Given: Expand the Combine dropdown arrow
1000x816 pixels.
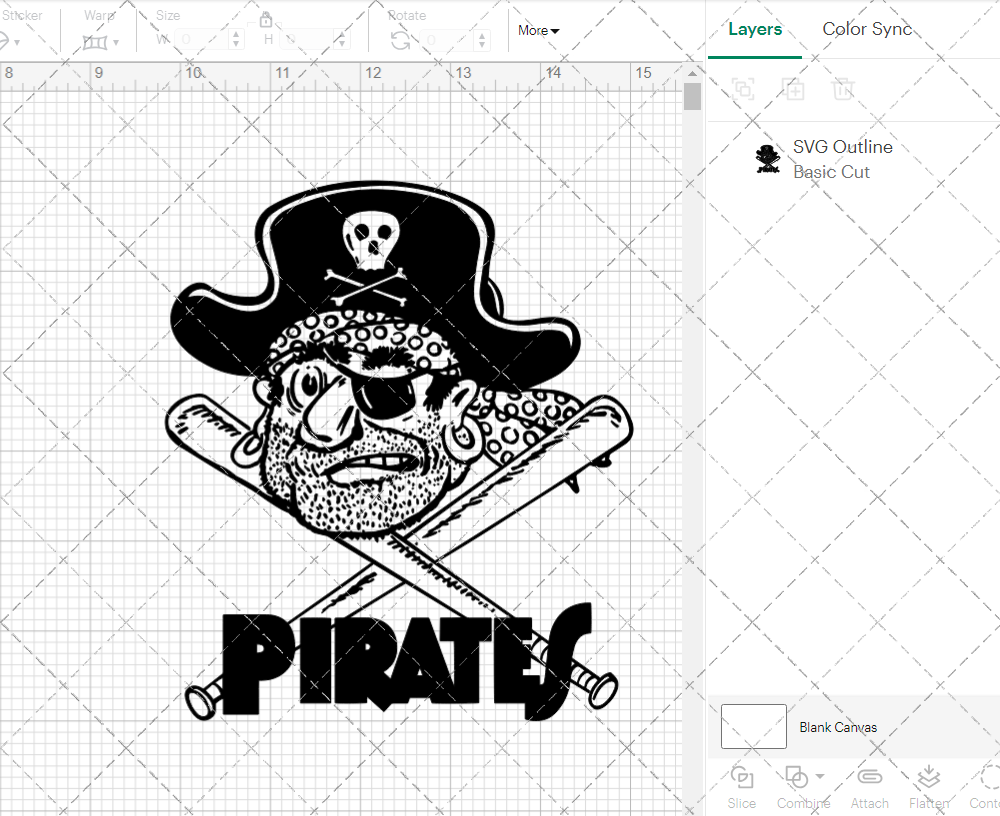Looking at the screenshot, I should point(820,777).
